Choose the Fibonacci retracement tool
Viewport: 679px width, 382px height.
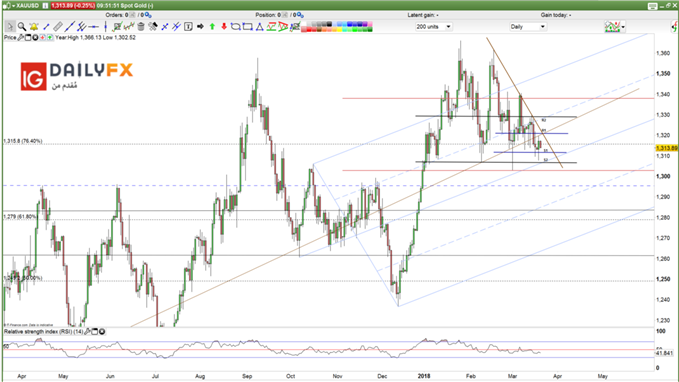271,27
